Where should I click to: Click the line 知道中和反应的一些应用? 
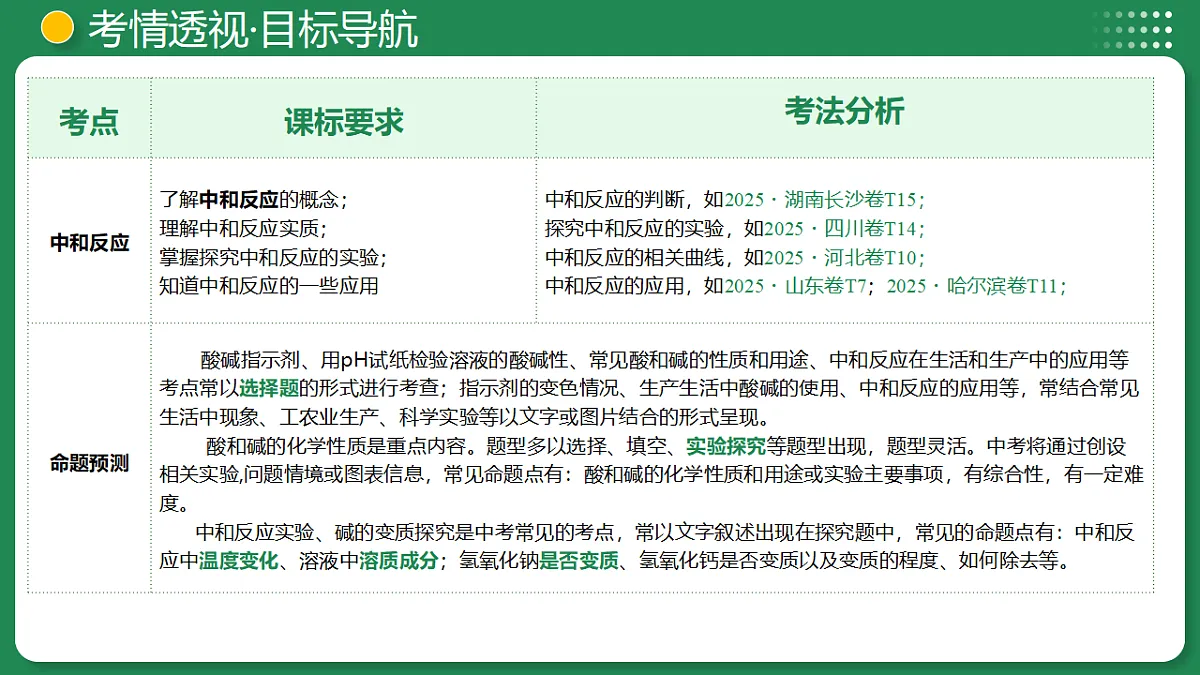pos(269,286)
